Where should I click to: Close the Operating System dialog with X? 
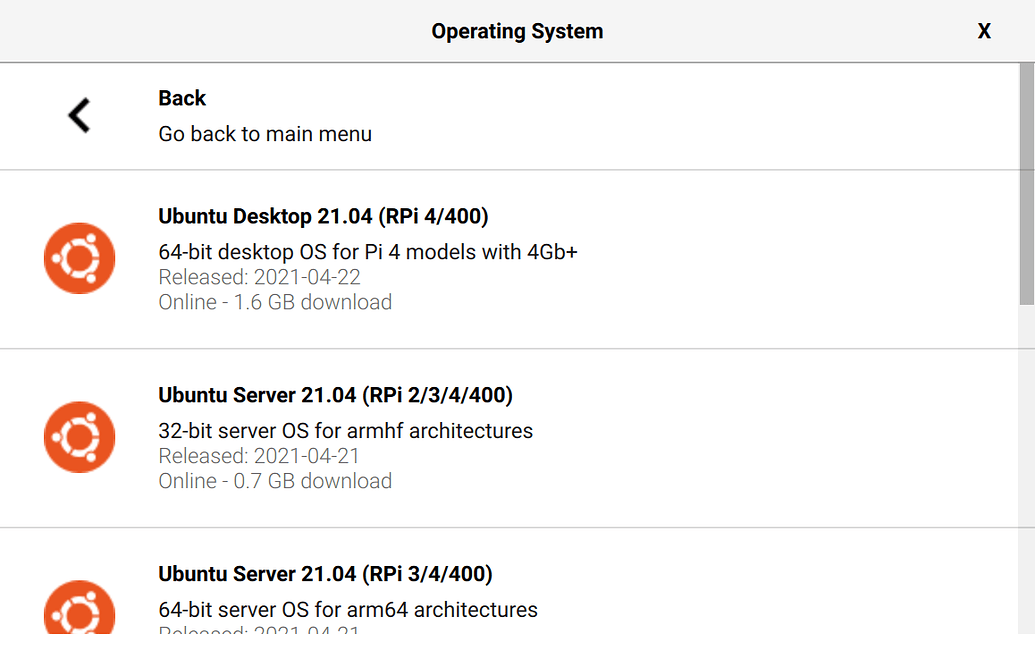coord(984,31)
